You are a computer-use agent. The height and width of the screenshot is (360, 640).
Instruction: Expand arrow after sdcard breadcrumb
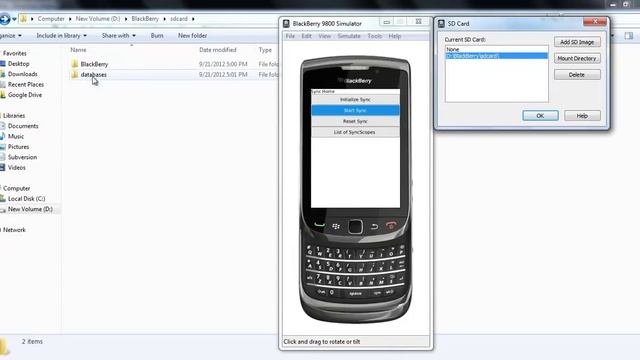193,19
